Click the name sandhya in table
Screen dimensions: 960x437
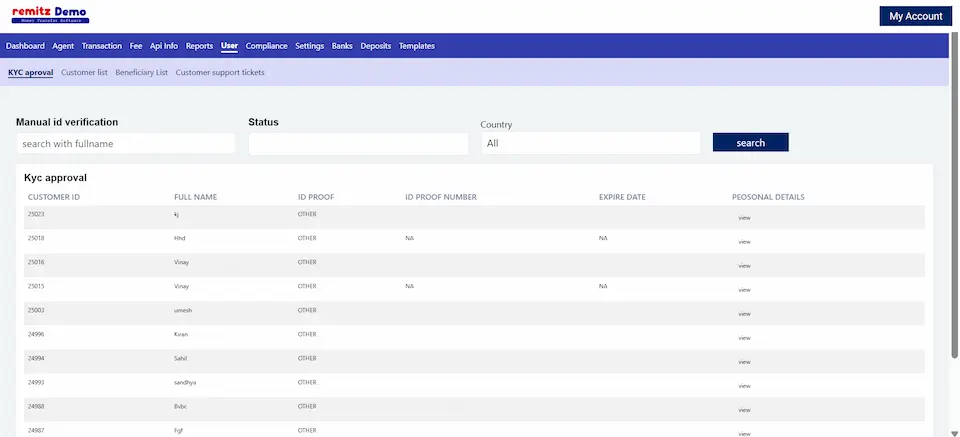click(185, 382)
